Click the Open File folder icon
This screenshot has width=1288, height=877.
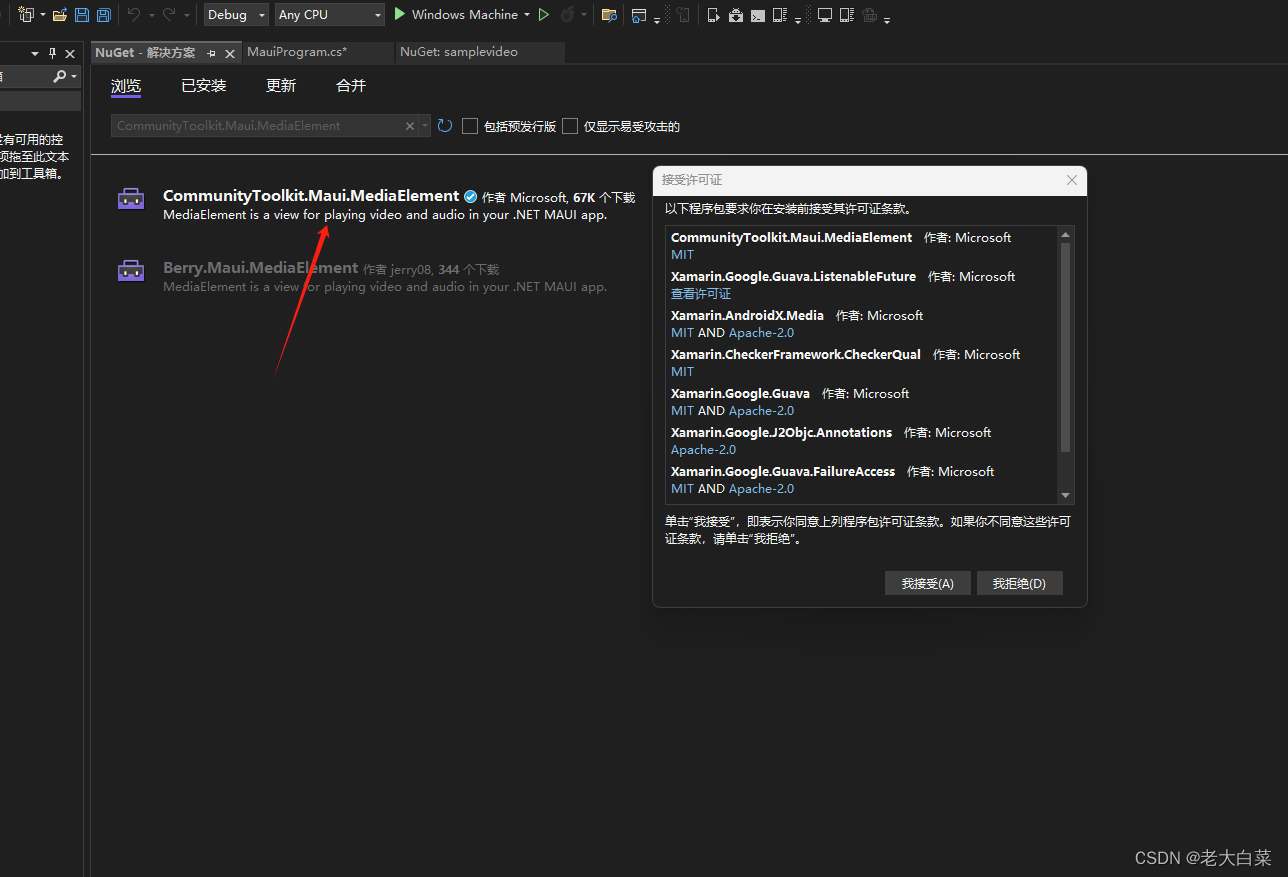coord(60,14)
